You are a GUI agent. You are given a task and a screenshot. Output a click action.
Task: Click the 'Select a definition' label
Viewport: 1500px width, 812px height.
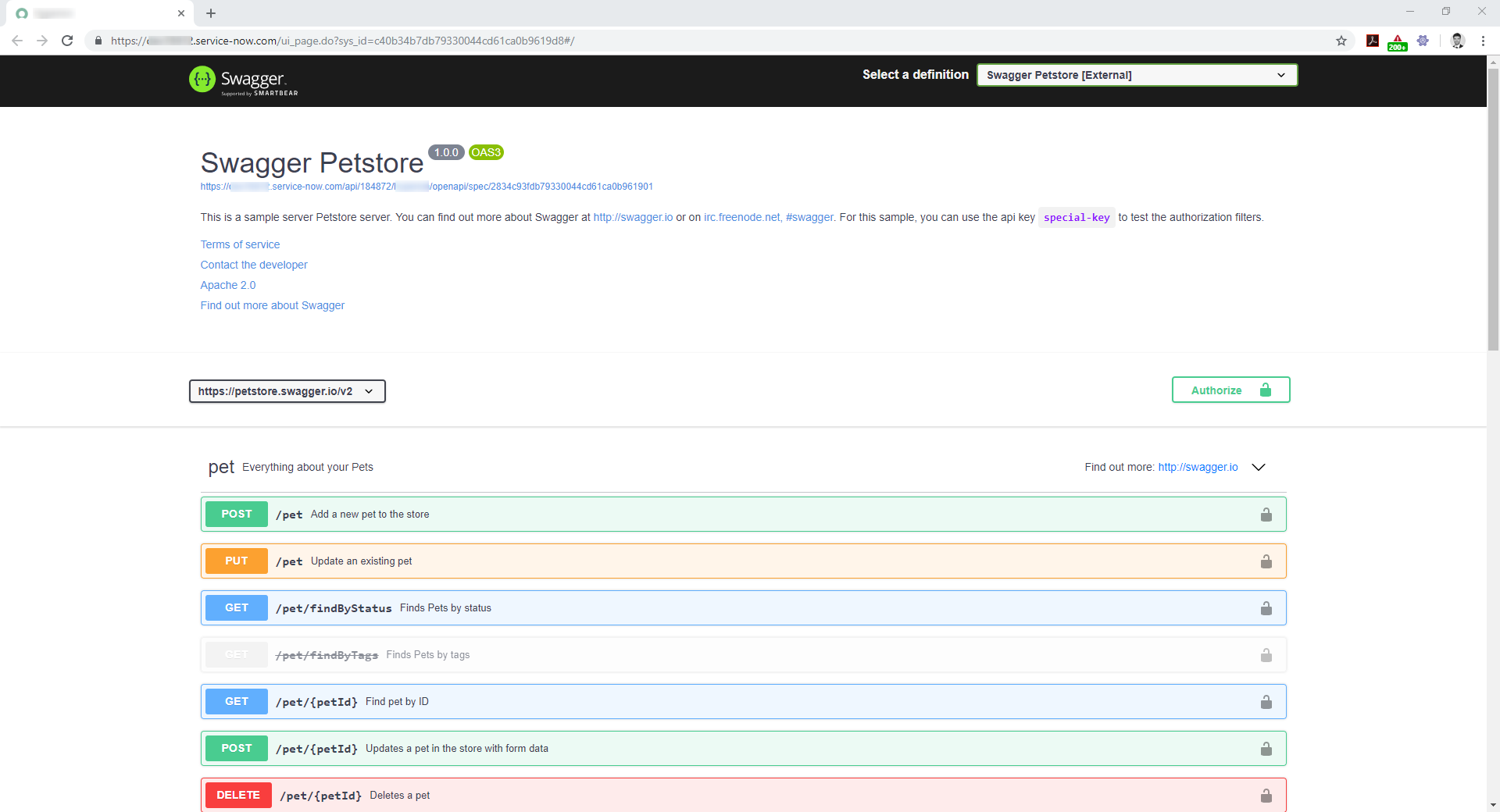tap(916, 75)
